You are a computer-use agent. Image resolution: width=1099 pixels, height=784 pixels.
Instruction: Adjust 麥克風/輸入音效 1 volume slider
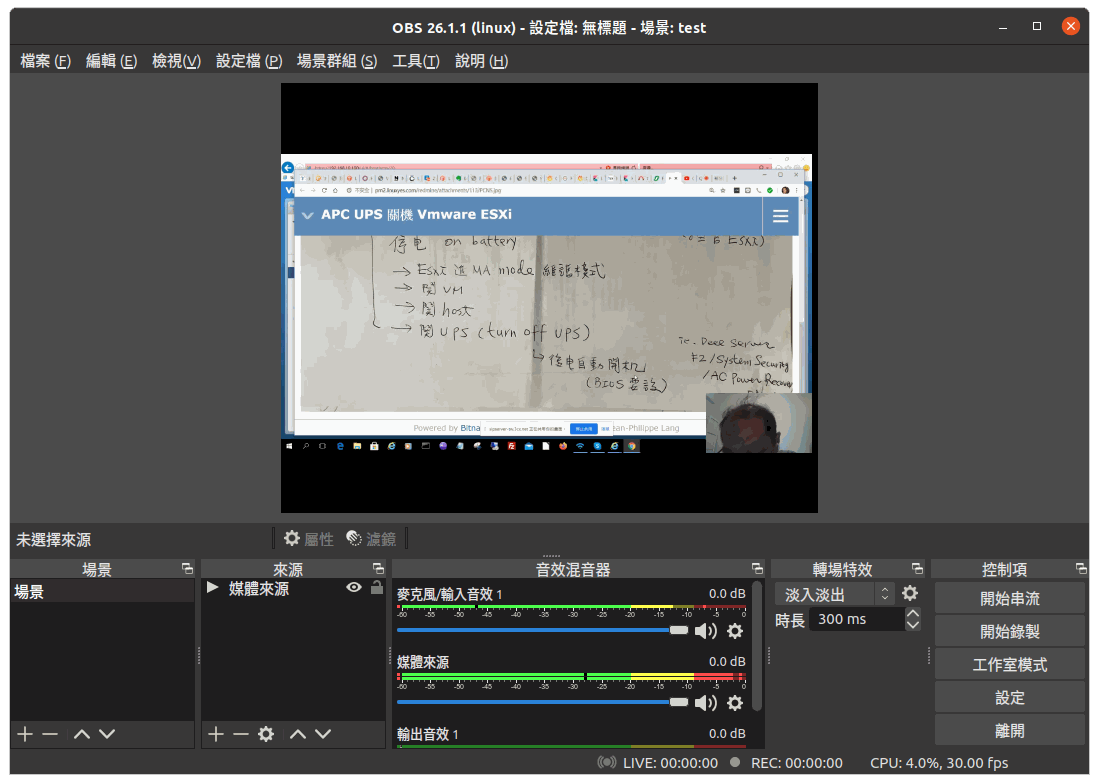543,631
